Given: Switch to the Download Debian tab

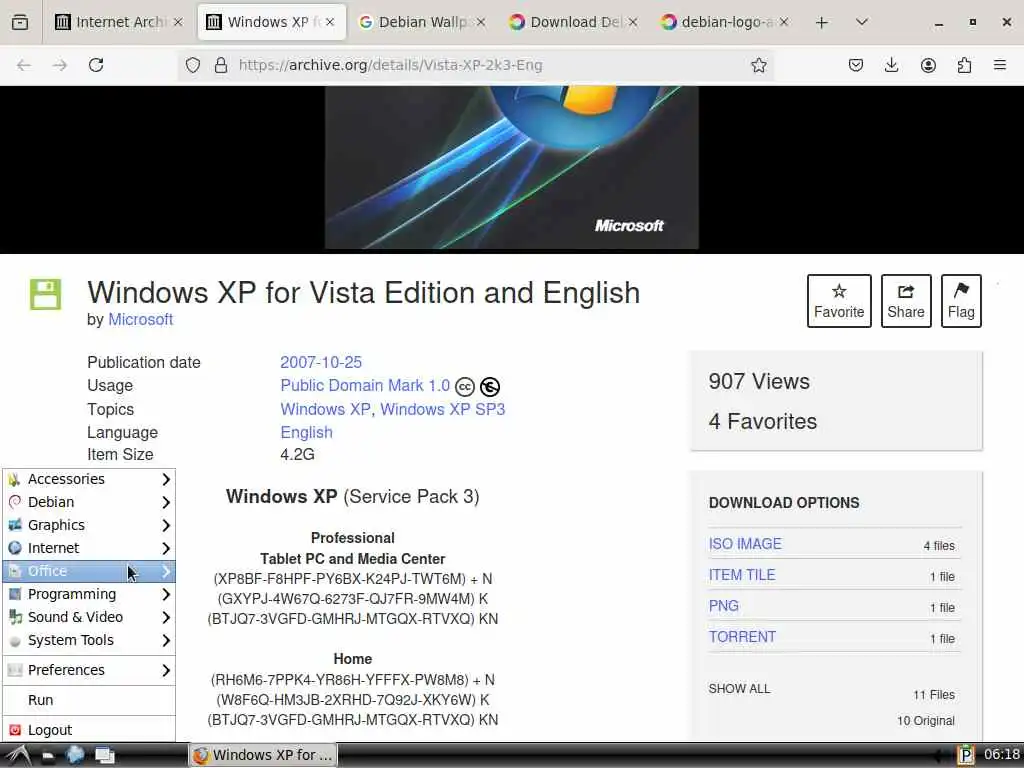Looking at the screenshot, I should (x=573, y=22).
